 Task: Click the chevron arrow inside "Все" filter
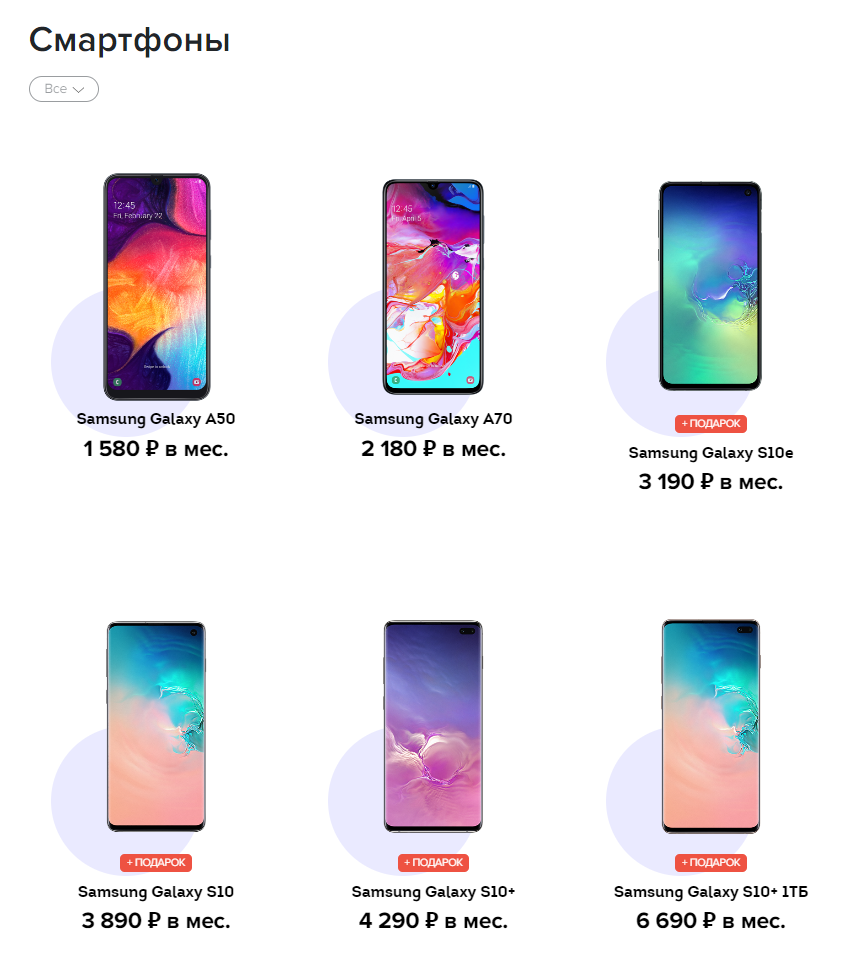[x=79, y=90]
